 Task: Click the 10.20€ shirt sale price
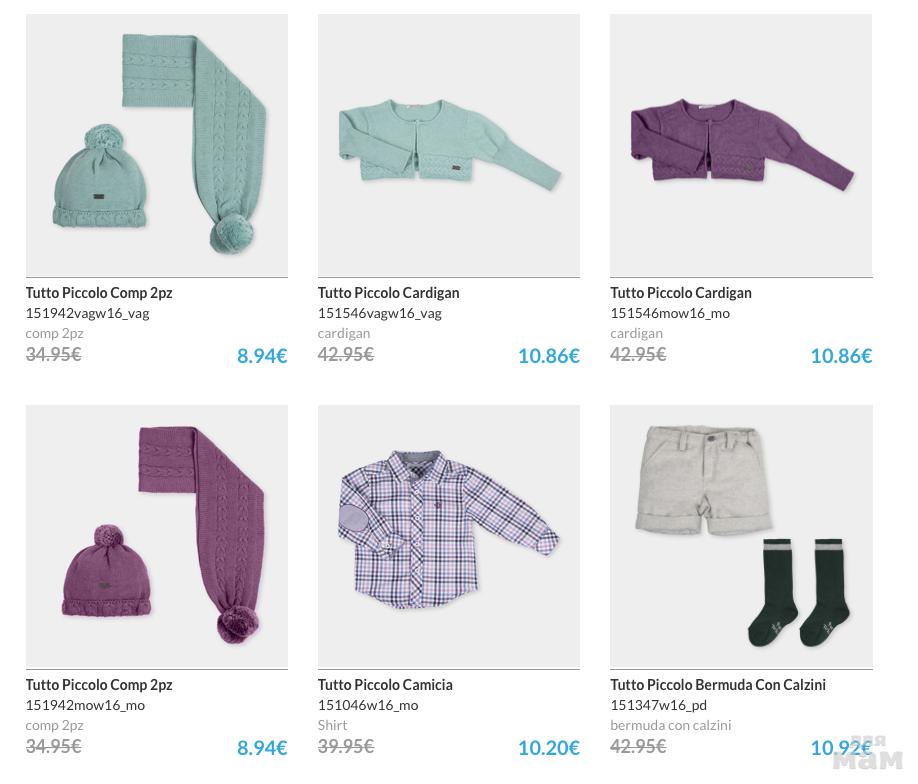(x=548, y=748)
